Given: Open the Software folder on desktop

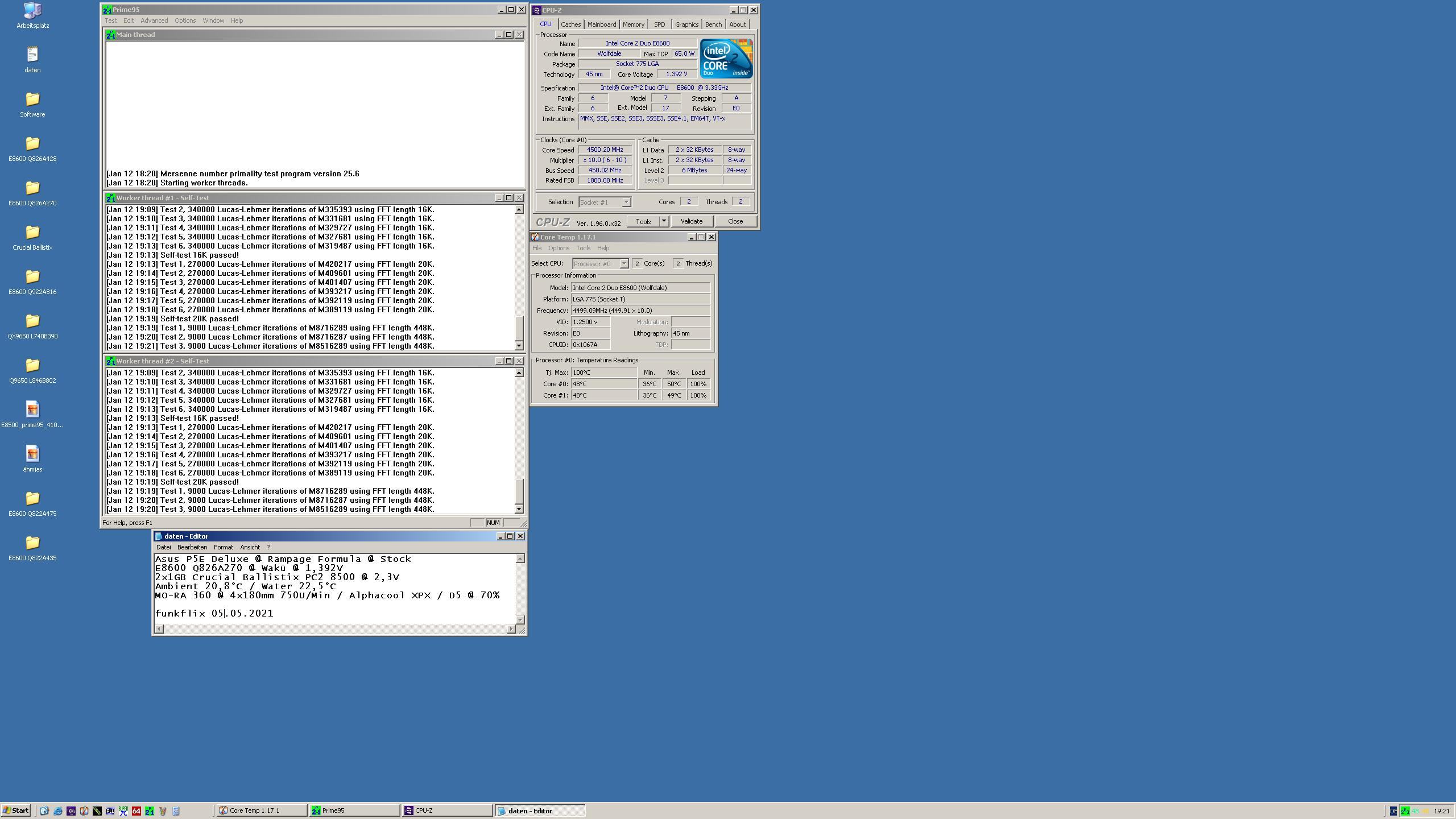Looking at the screenshot, I should (x=32, y=104).
